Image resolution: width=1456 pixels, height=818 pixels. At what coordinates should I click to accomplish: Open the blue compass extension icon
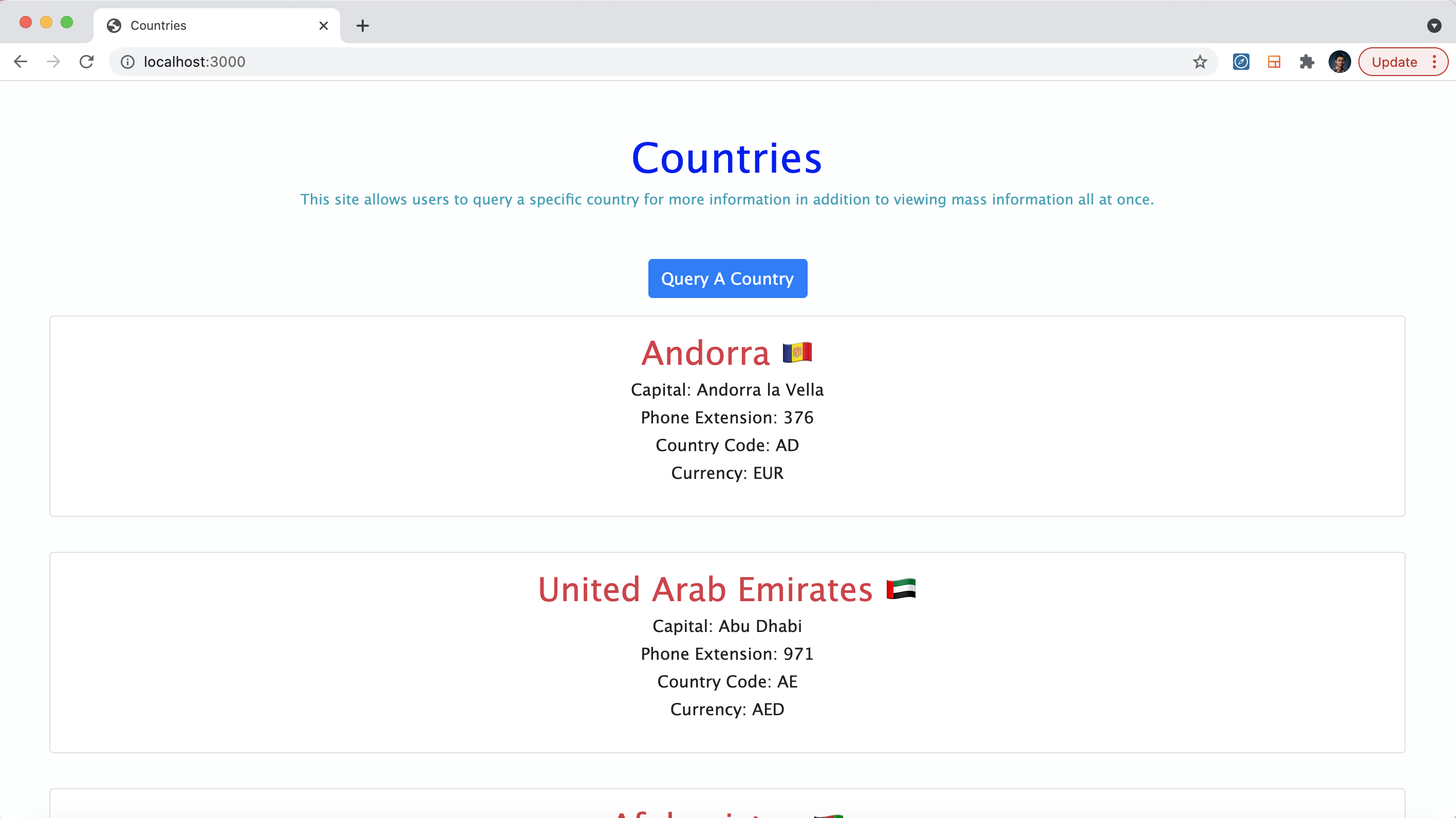click(1241, 62)
